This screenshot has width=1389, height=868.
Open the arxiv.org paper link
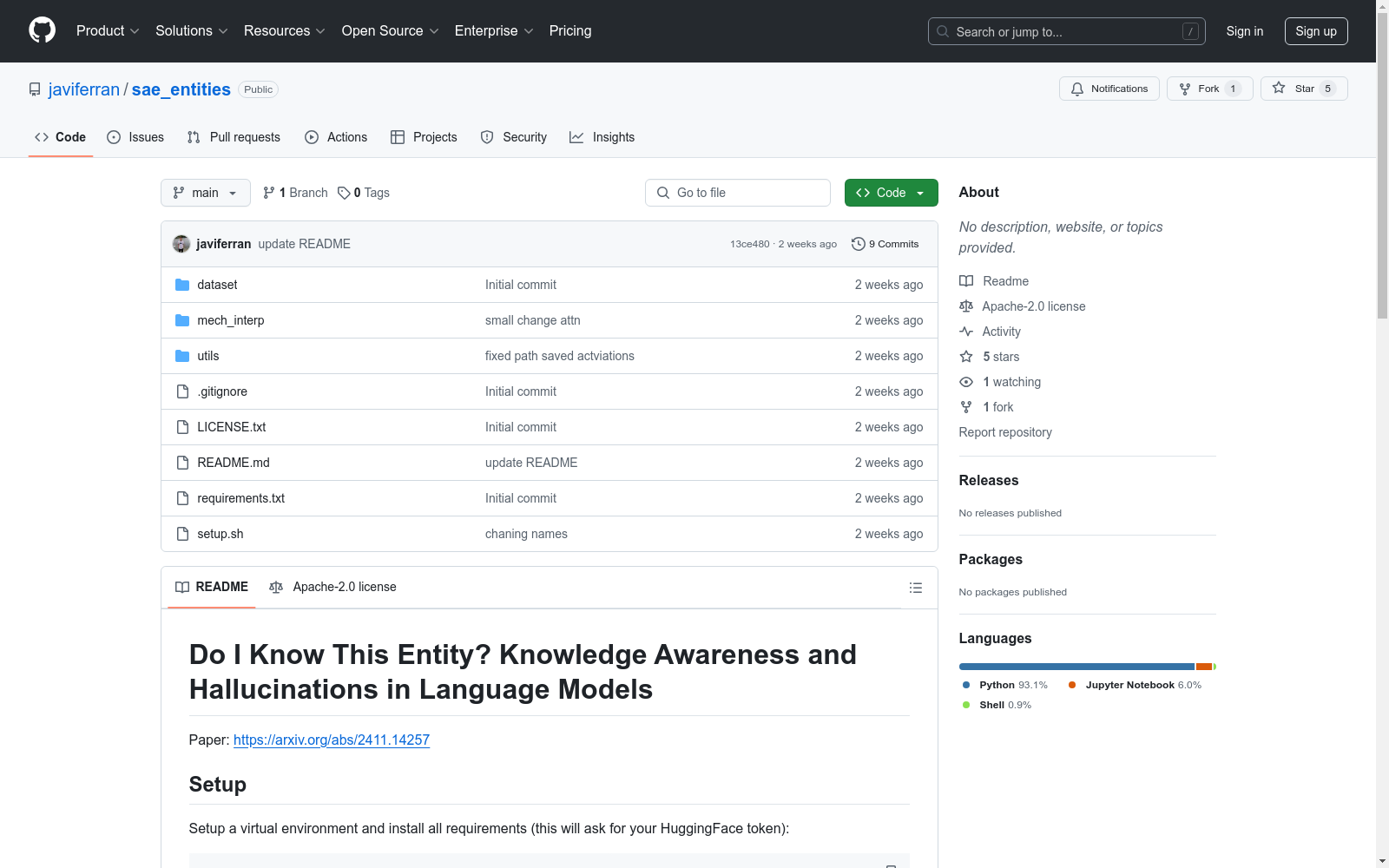332,740
